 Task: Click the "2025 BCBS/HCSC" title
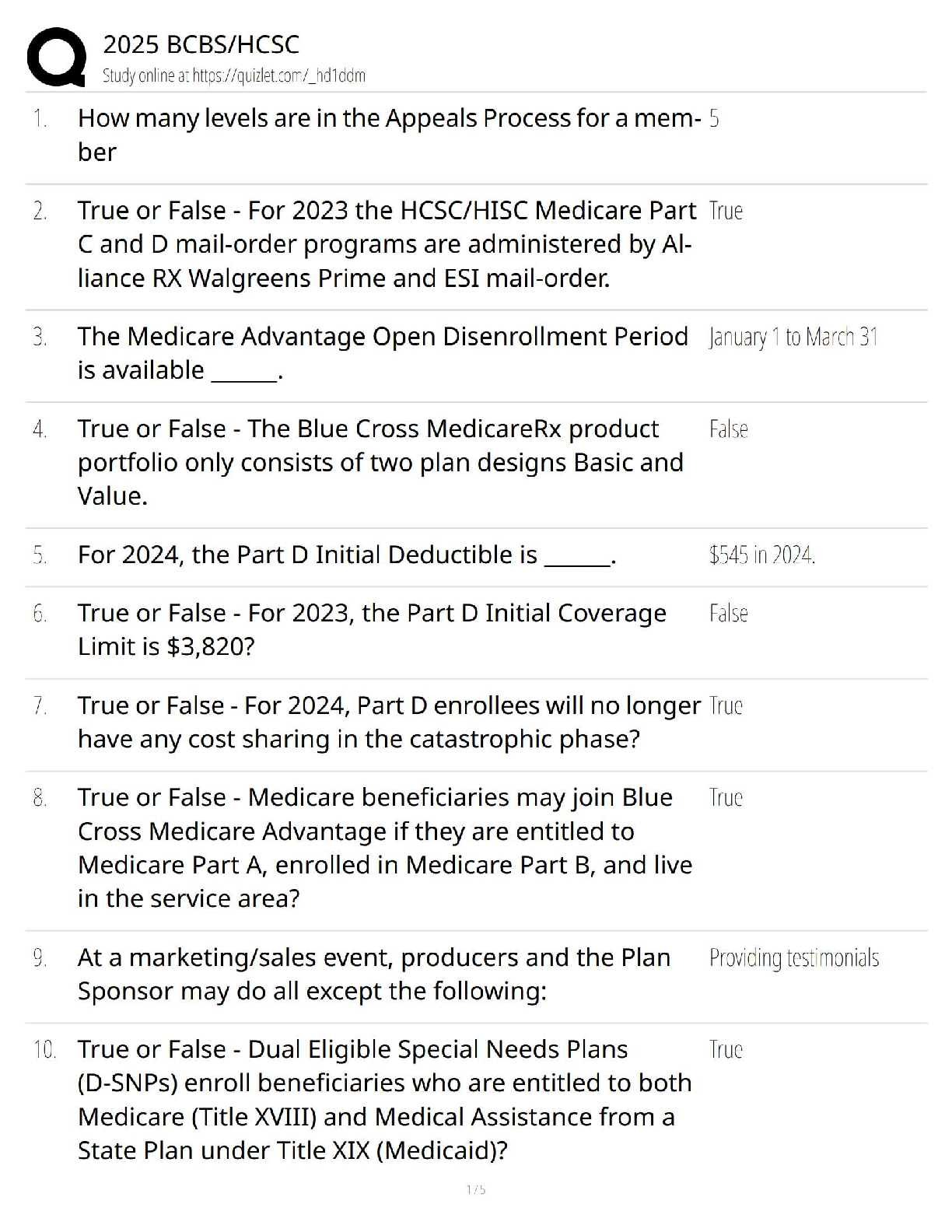click(201, 44)
